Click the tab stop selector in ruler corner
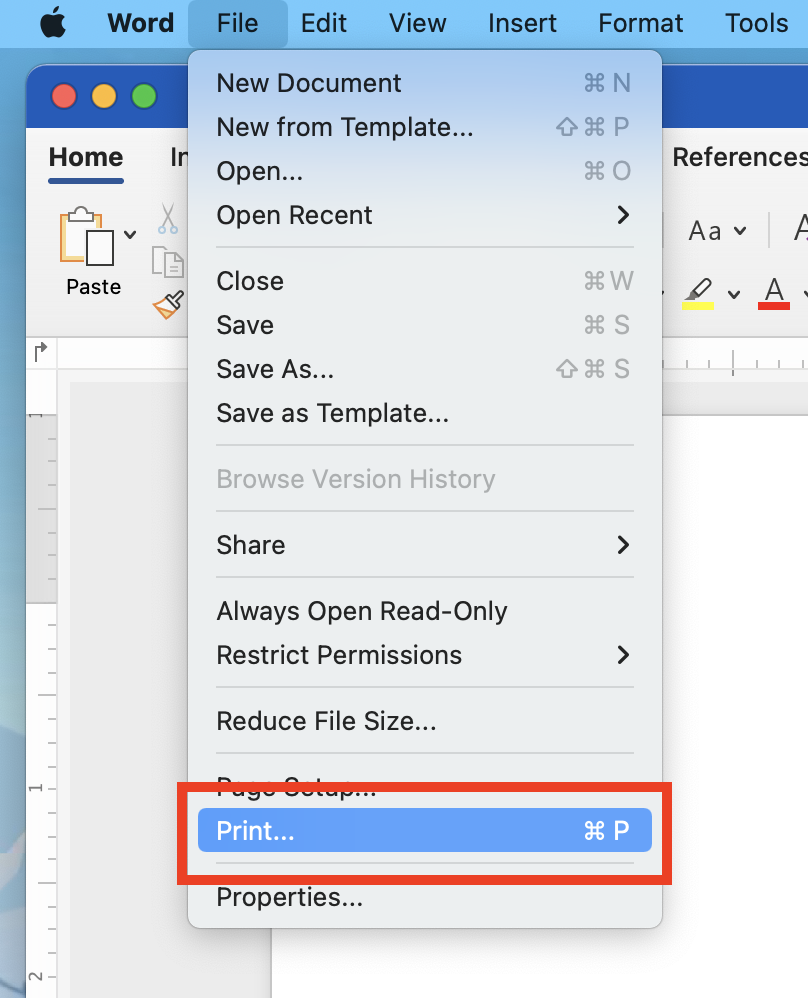The width and height of the screenshot is (808, 998). (x=41, y=351)
